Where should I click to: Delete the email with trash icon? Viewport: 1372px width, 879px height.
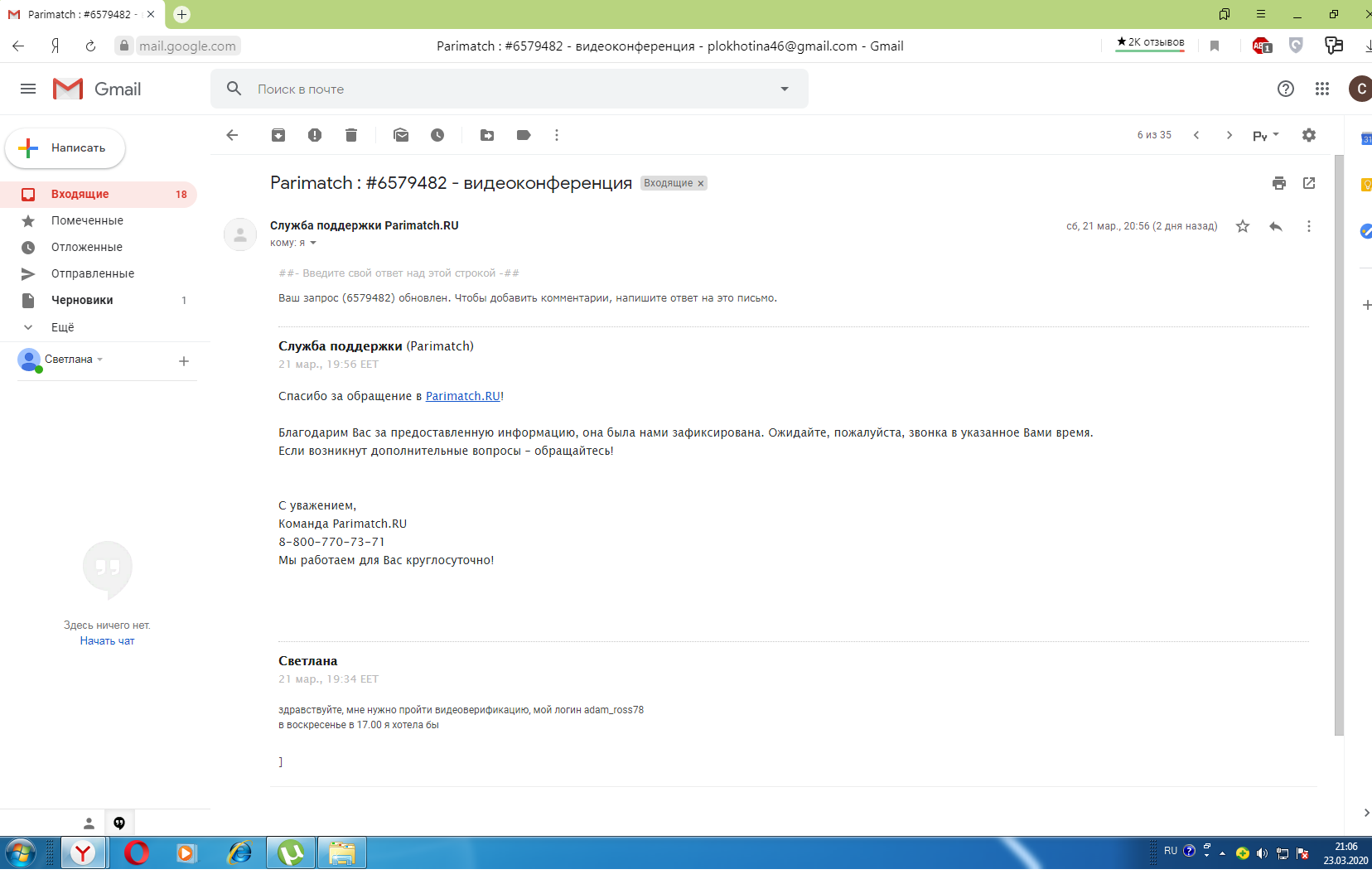pyautogui.click(x=351, y=135)
